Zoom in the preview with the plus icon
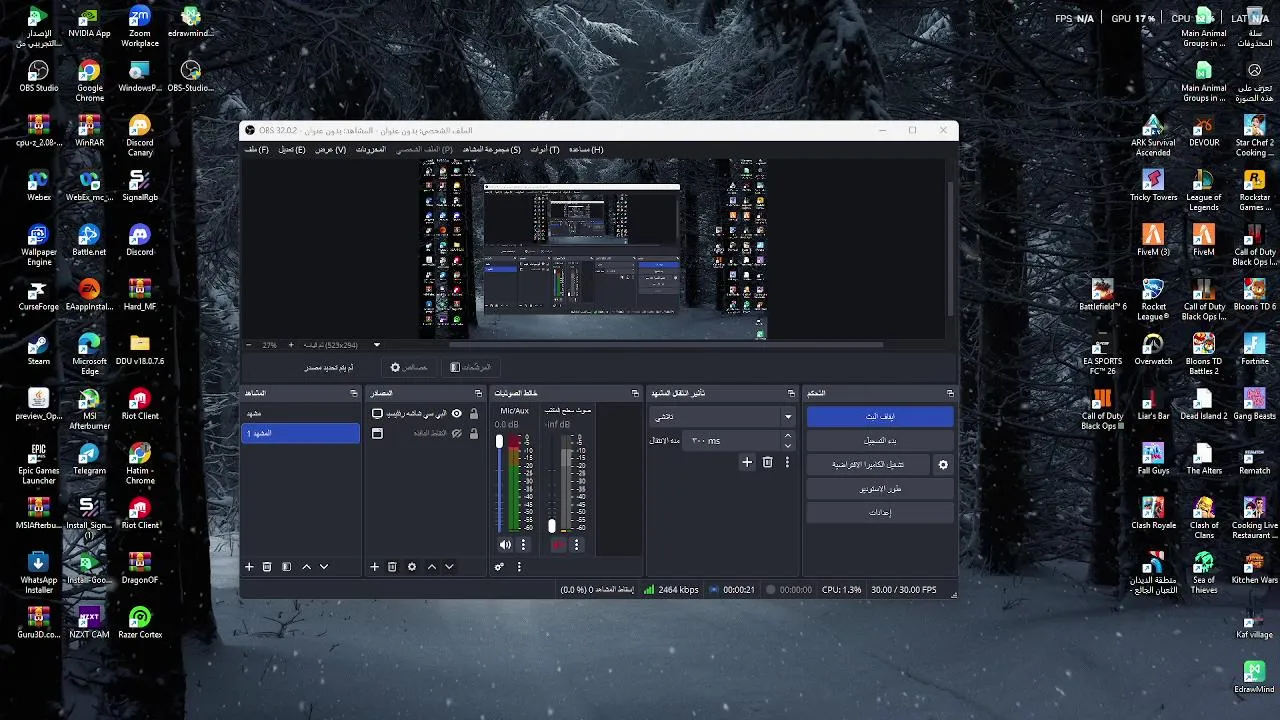The height and width of the screenshot is (720, 1280). 291,345
